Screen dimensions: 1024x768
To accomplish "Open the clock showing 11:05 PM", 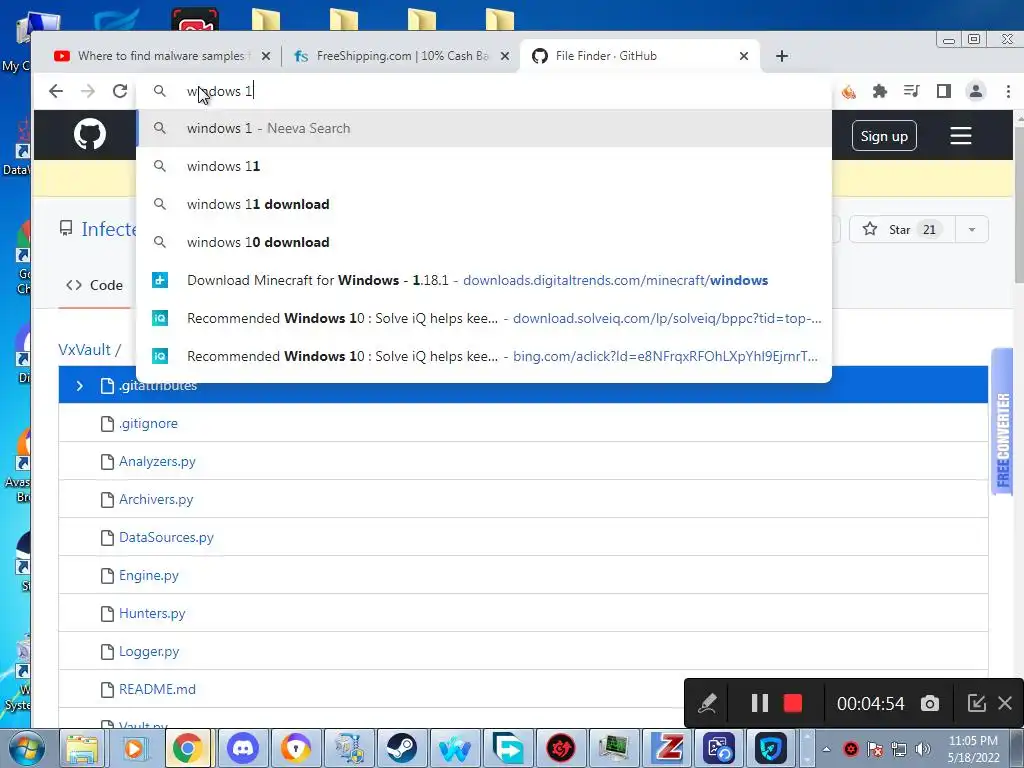I will tap(972, 748).
